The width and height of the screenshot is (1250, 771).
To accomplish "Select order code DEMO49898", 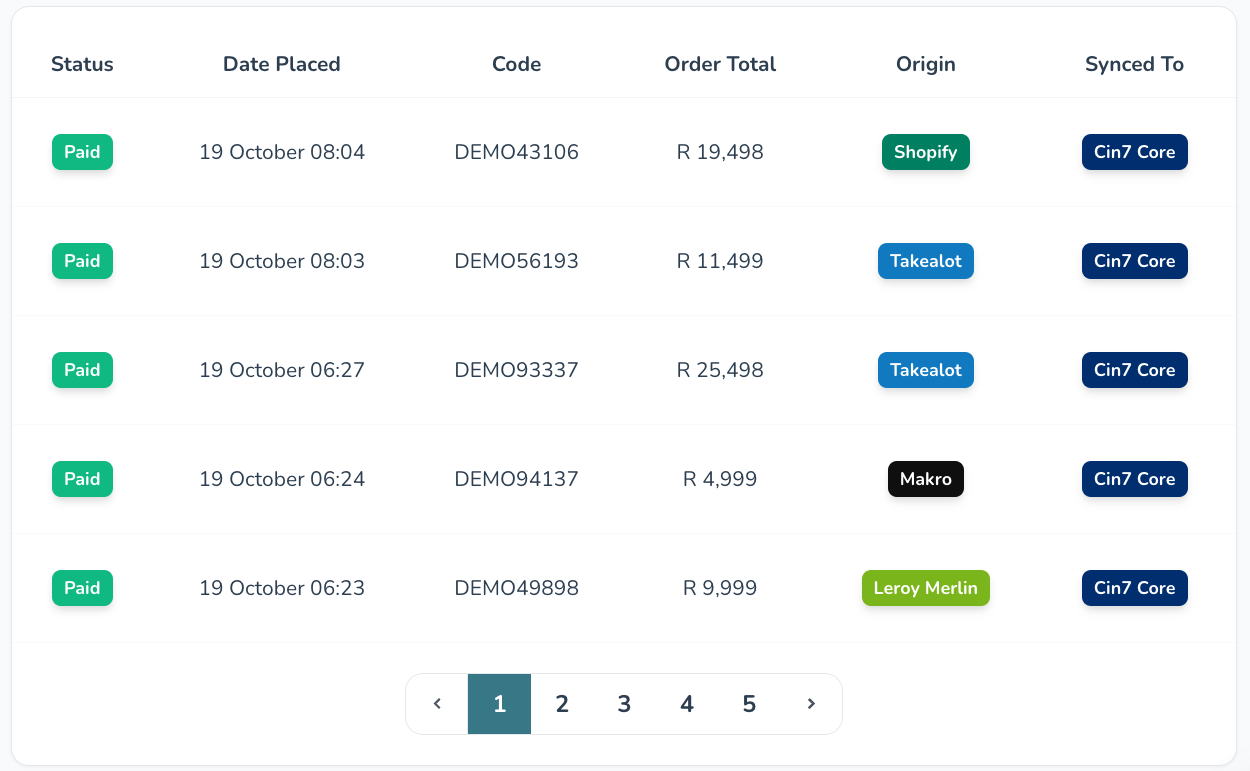I will 516,588.
